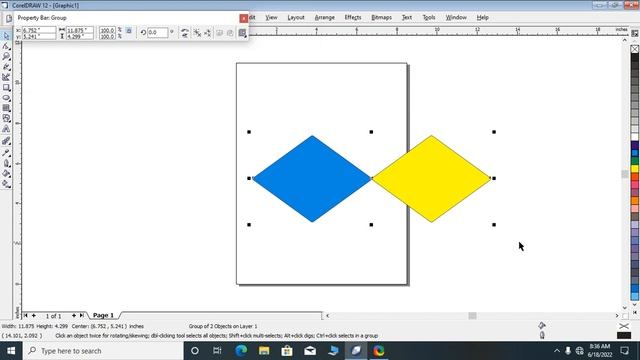Select the Shape tool in toolbox

(x=6, y=46)
